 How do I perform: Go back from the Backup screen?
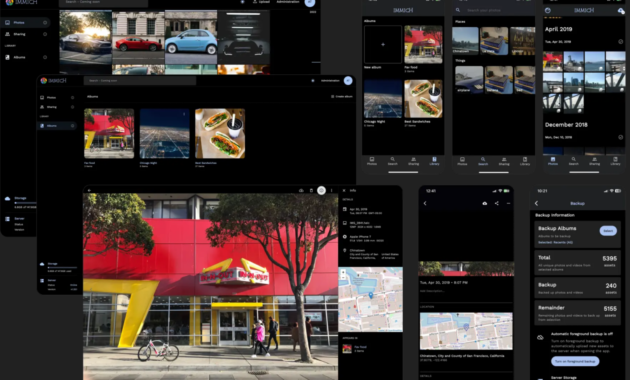pyautogui.click(x=536, y=204)
